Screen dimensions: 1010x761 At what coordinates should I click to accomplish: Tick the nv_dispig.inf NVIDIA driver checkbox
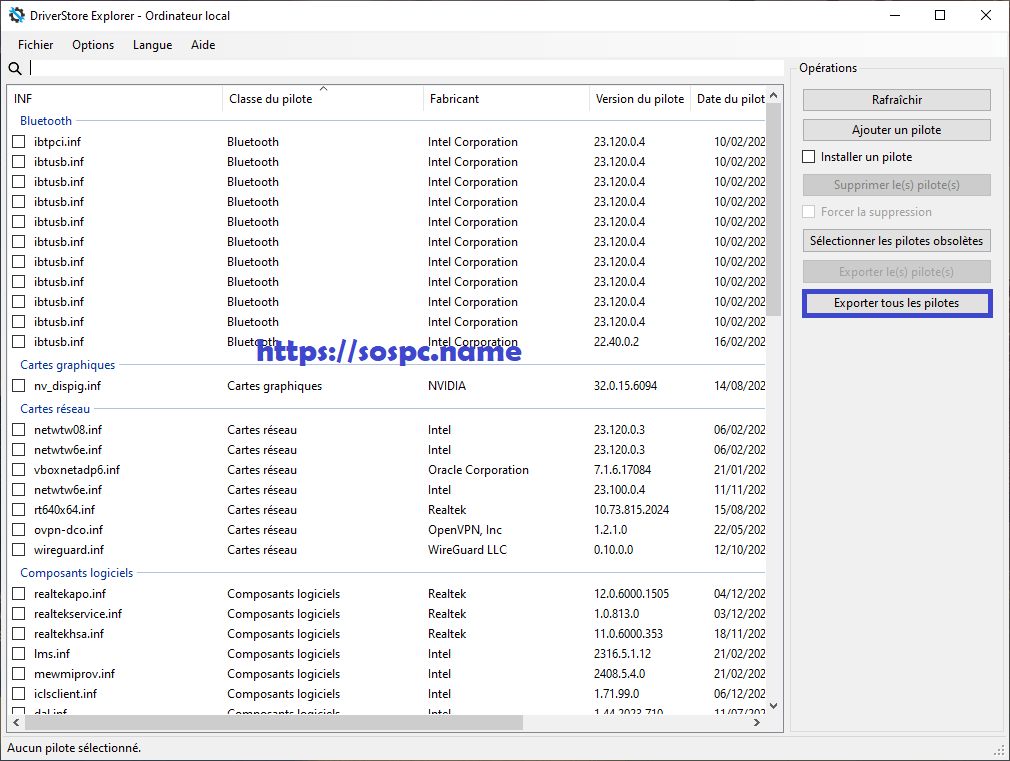19,386
